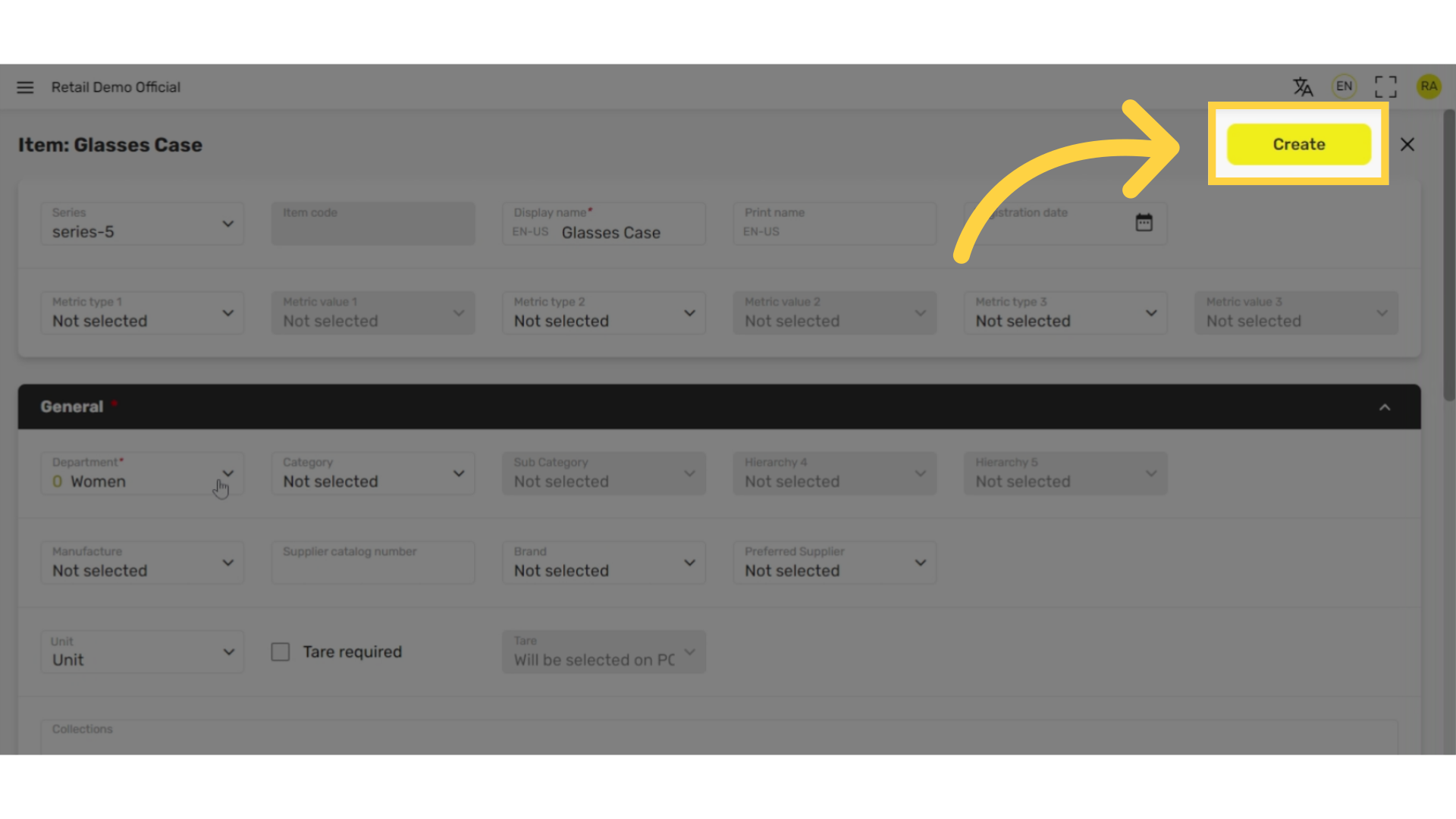Image resolution: width=1456 pixels, height=819 pixels.
Task: Open the registration date calendar picker
Action: click(x=1144, y=222)
